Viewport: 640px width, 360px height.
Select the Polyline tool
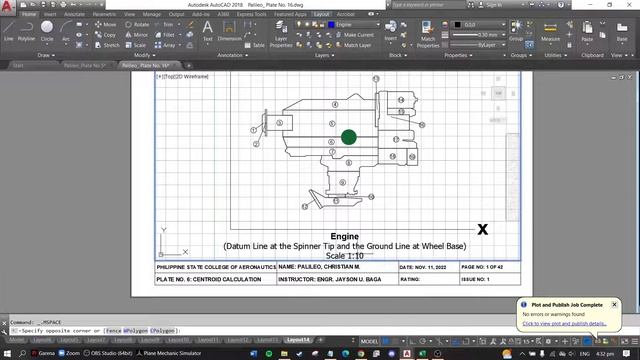point(27,31)
